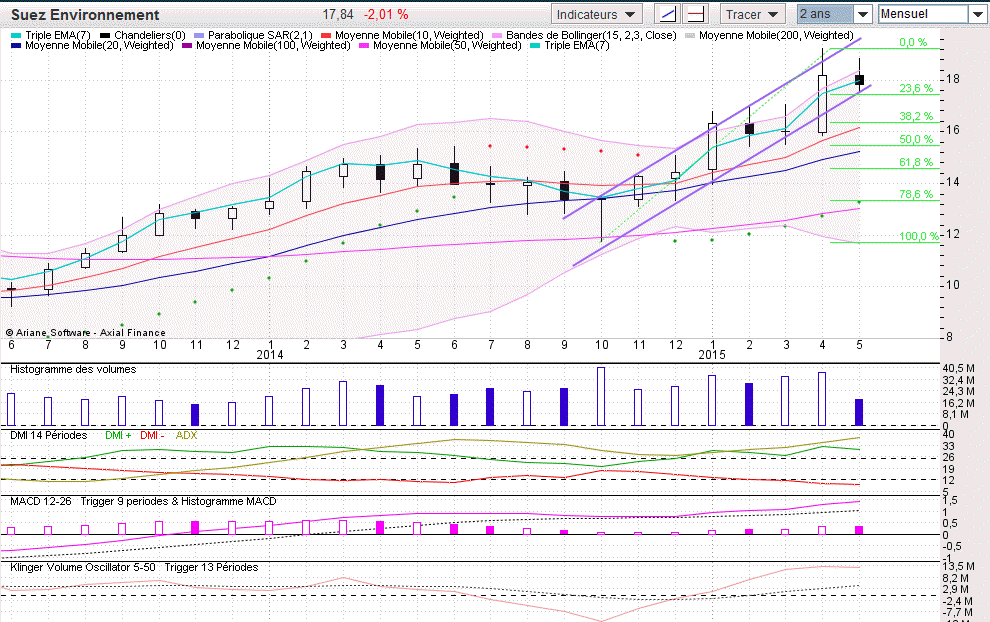The image size is (990, 622).
Task: Click the 0,0 % Fibonacci level label
Action: (913, 42)
